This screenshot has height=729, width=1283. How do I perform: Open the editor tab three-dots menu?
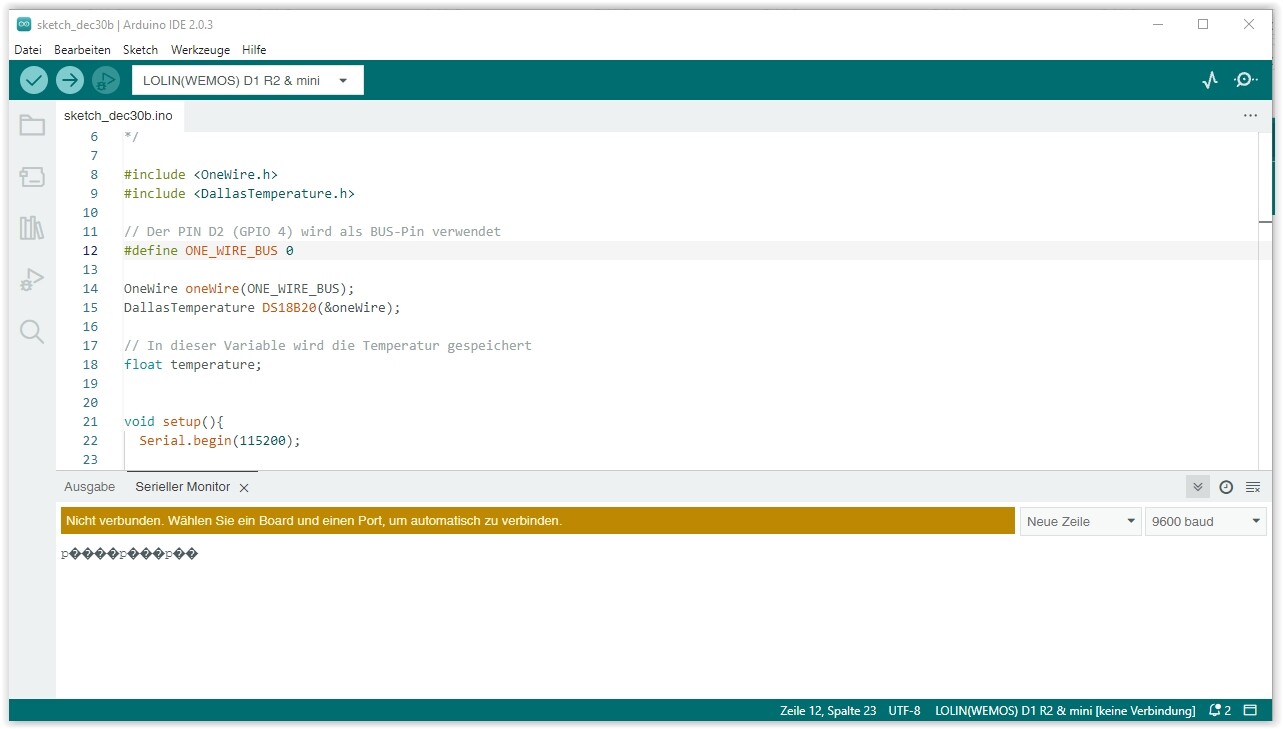pos(1250,116)
